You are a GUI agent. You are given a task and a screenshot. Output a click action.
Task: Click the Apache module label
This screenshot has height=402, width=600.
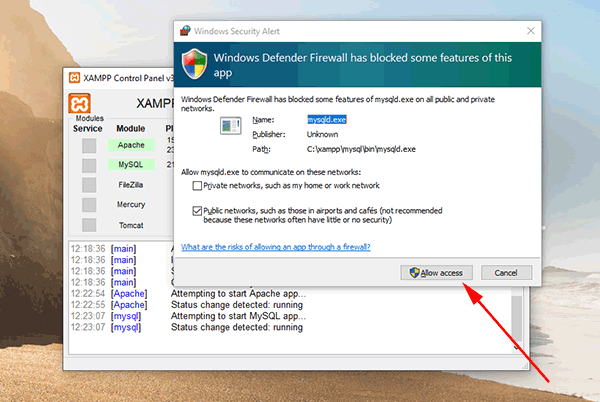131,145
